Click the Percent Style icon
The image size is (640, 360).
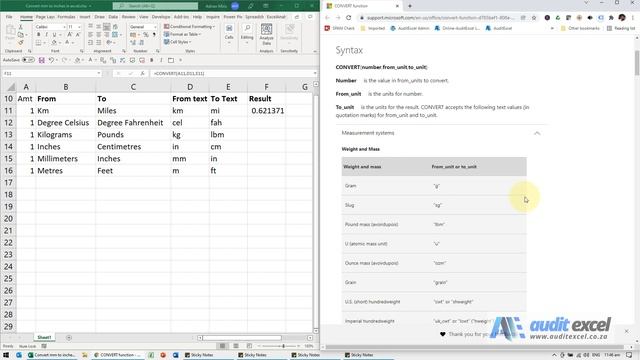[x=146, y=35]
